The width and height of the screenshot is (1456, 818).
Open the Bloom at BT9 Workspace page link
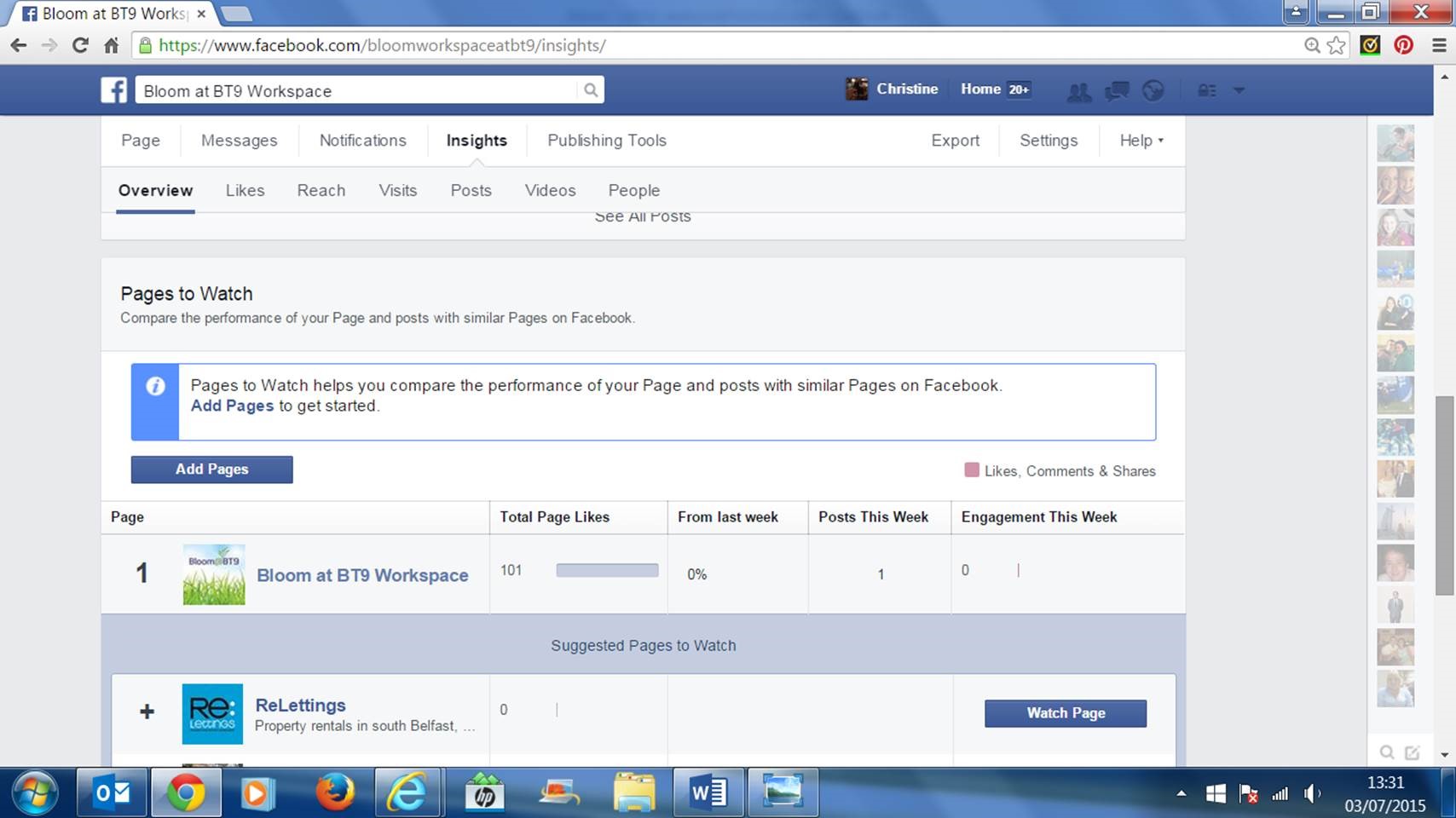point(362,575)
